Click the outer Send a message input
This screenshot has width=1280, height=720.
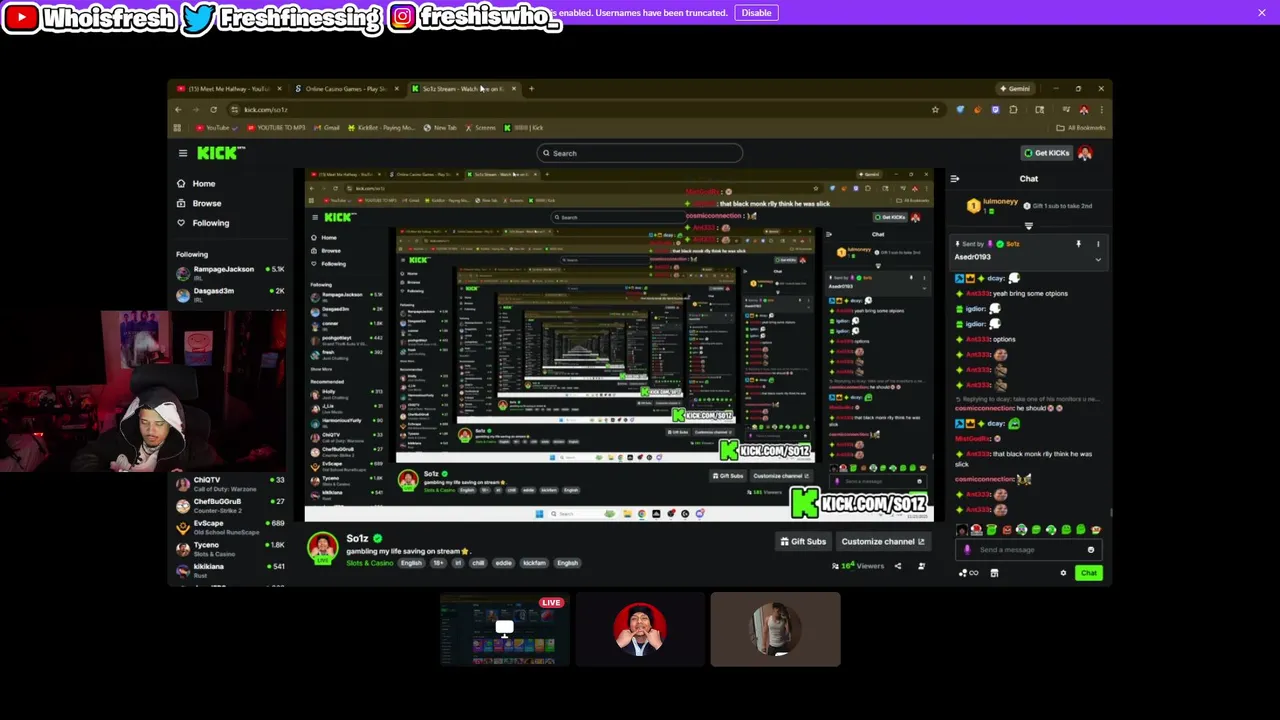[x=1030, y=549]
